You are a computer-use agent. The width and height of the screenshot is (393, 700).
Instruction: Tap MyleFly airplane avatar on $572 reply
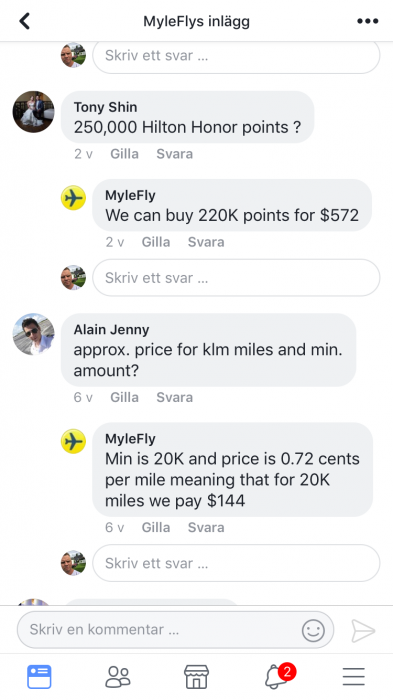click(x=73, y=197)
